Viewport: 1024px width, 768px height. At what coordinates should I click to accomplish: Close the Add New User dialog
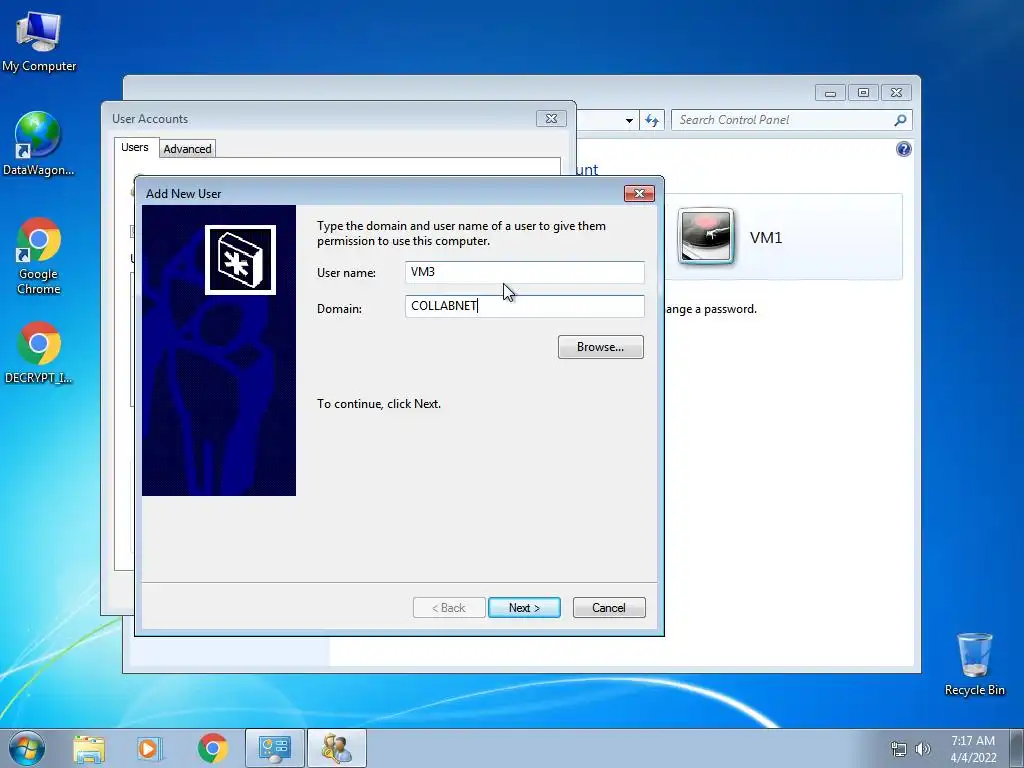[x=639, y=193]
